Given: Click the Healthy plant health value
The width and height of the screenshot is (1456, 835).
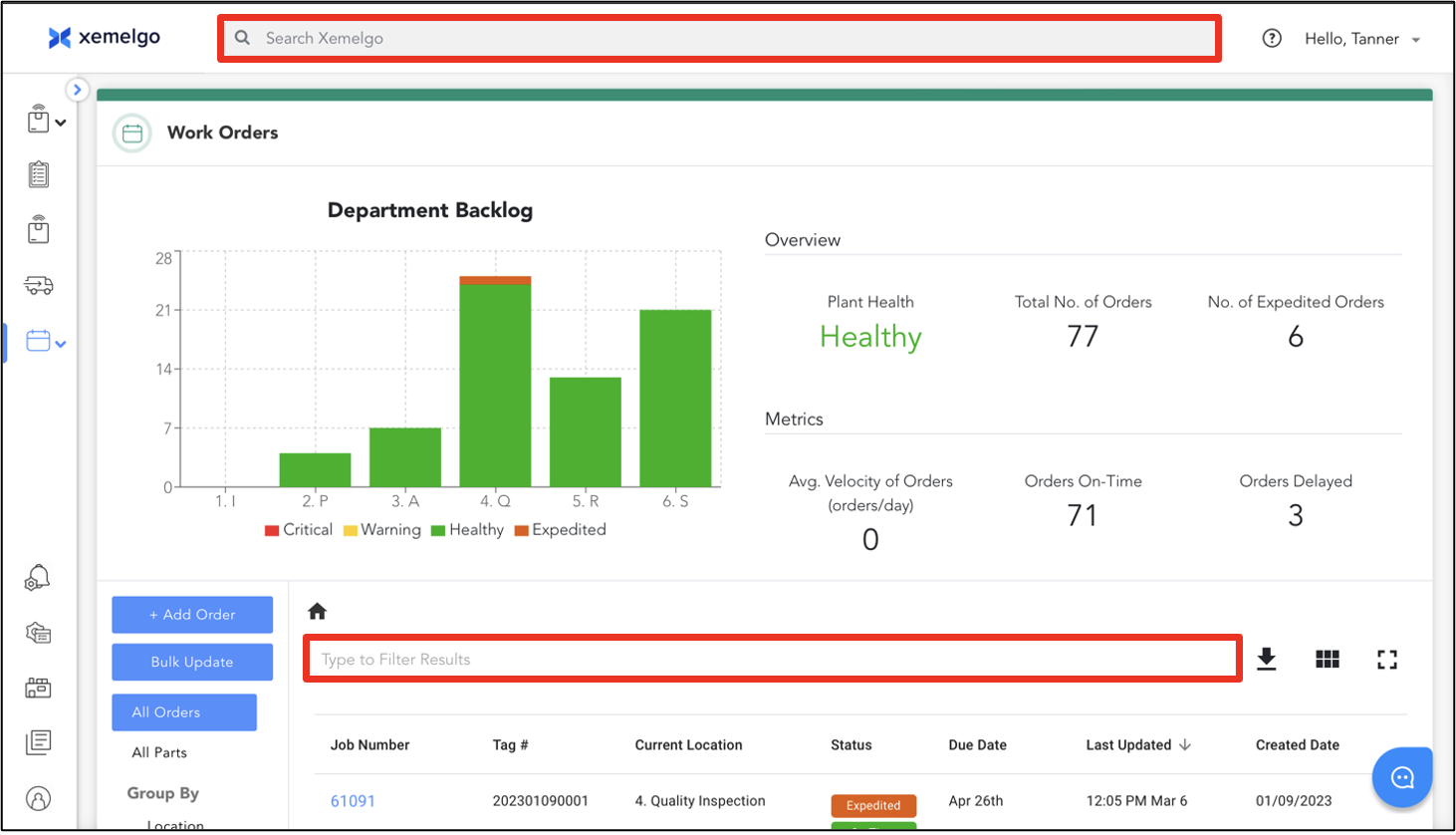Looking at the screenshot, I should [x=870, y=337].
